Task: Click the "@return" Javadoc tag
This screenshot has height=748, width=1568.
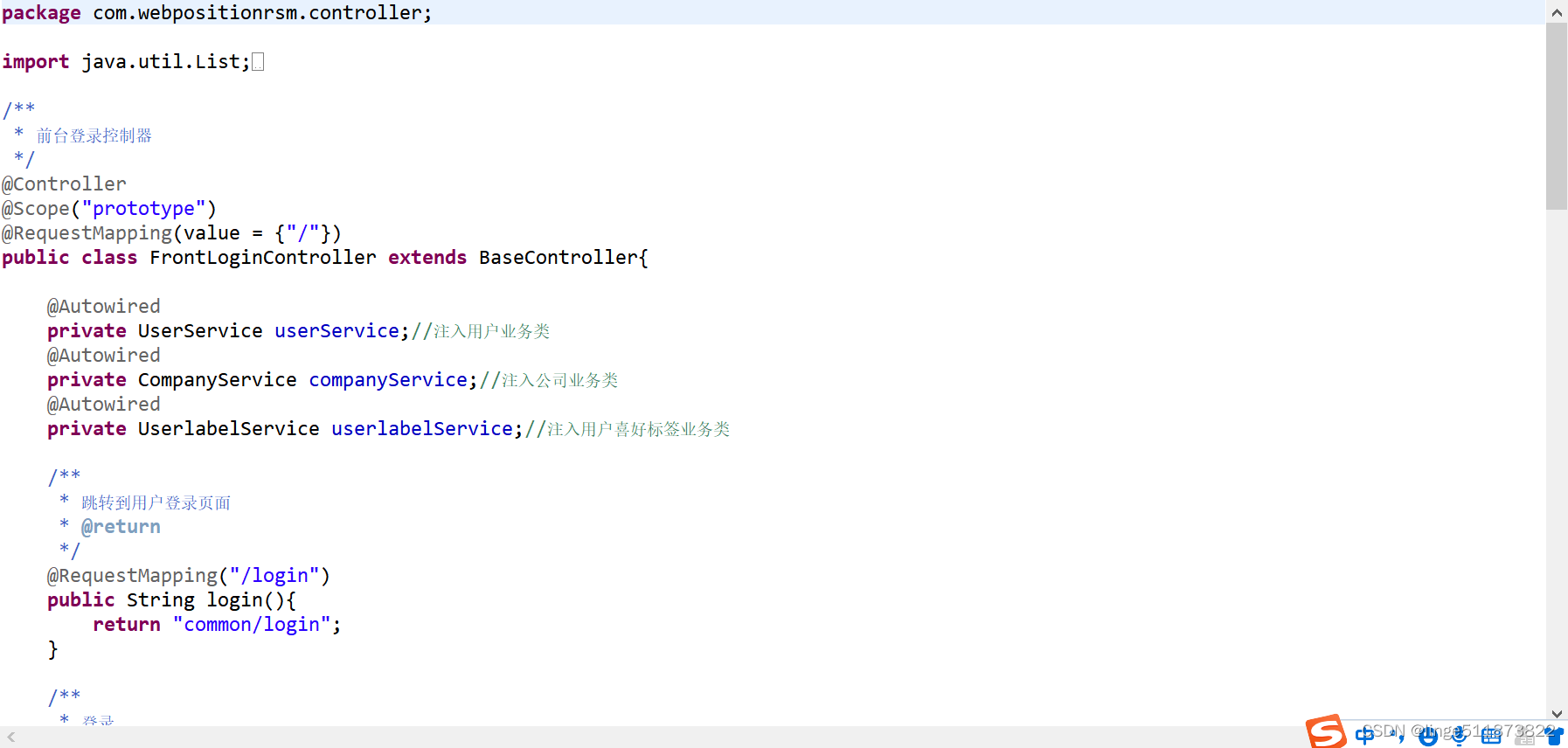Action: pos(121,527)
